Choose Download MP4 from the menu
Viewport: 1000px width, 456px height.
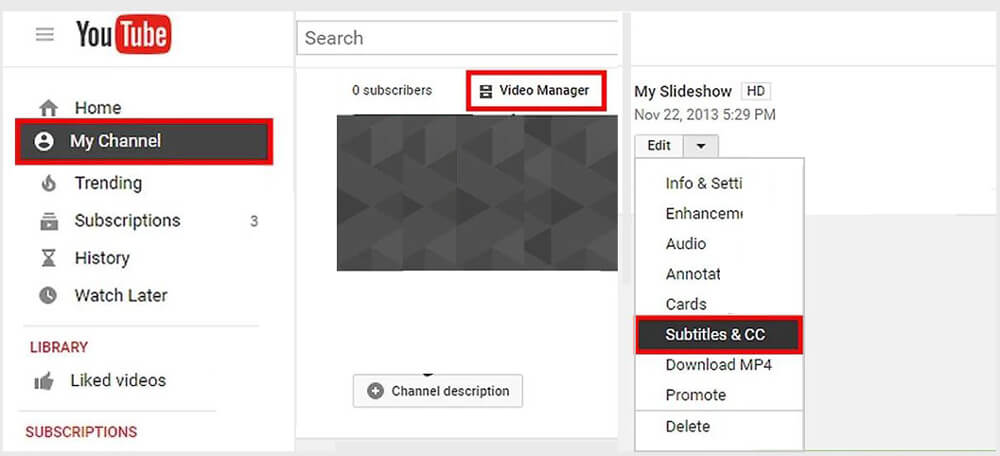719,365
